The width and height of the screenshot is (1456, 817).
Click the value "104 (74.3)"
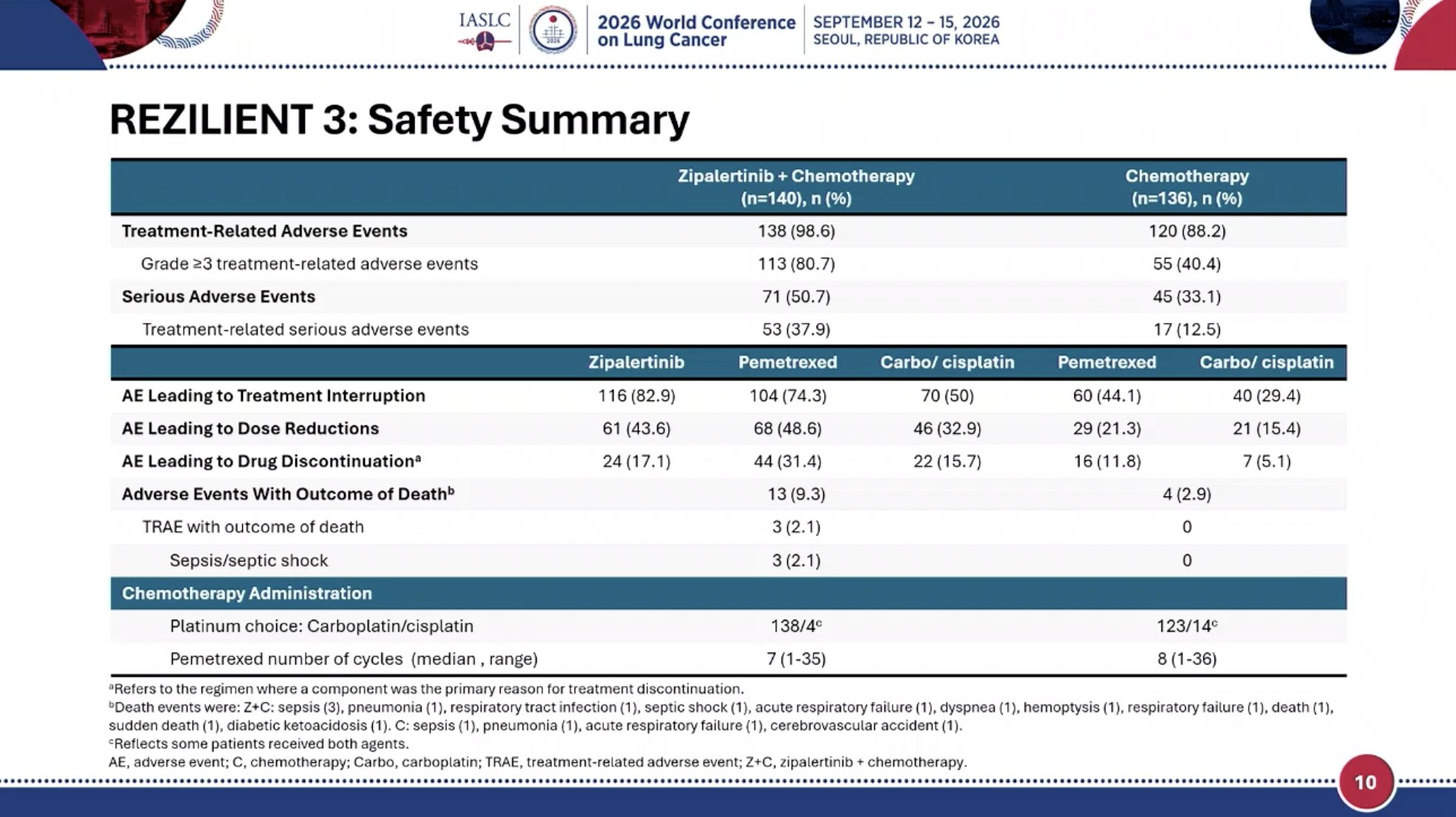click(x=788, y=396)
